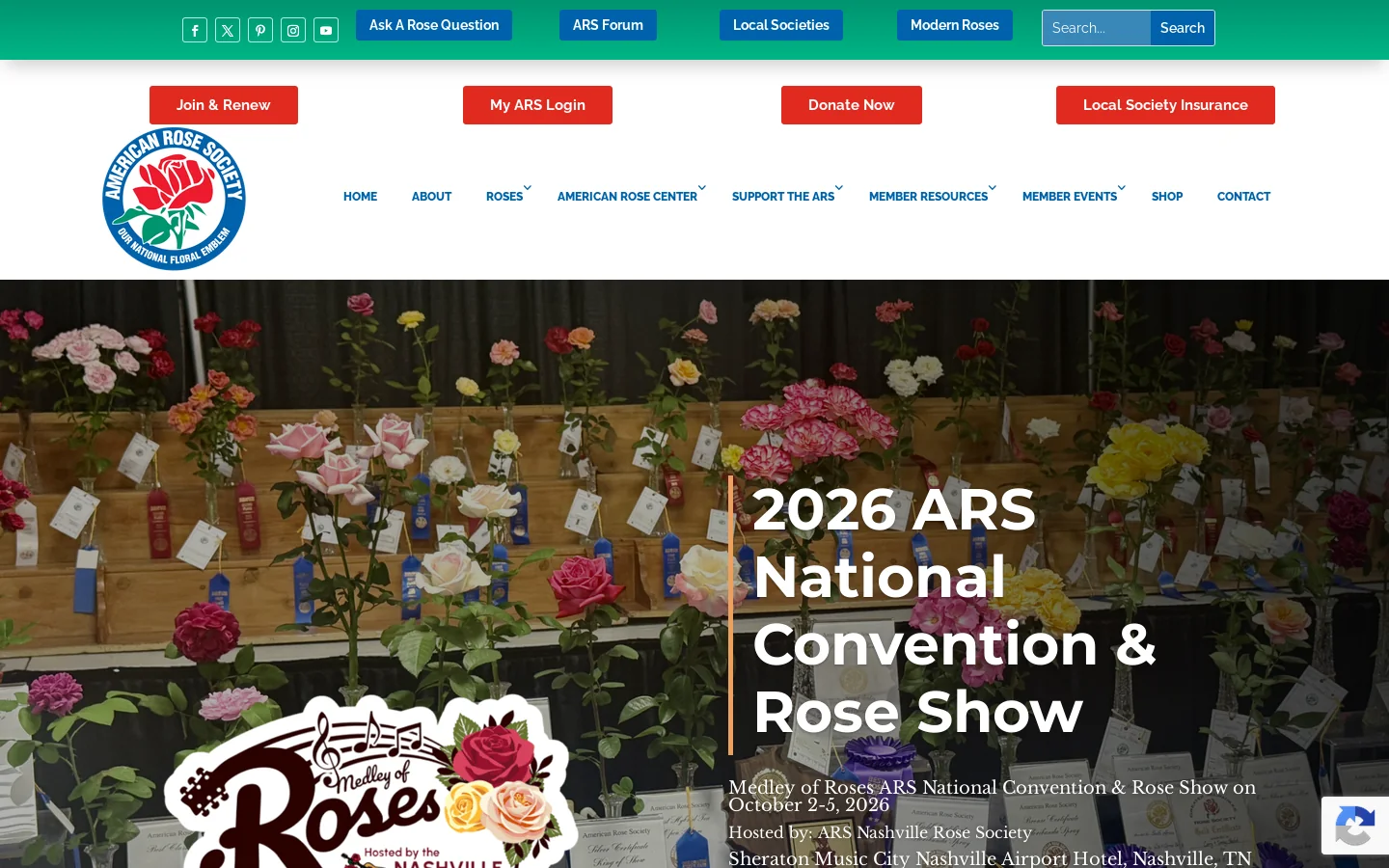Click the Local Societies button
Screen dimensions: 1389x868
781,25
